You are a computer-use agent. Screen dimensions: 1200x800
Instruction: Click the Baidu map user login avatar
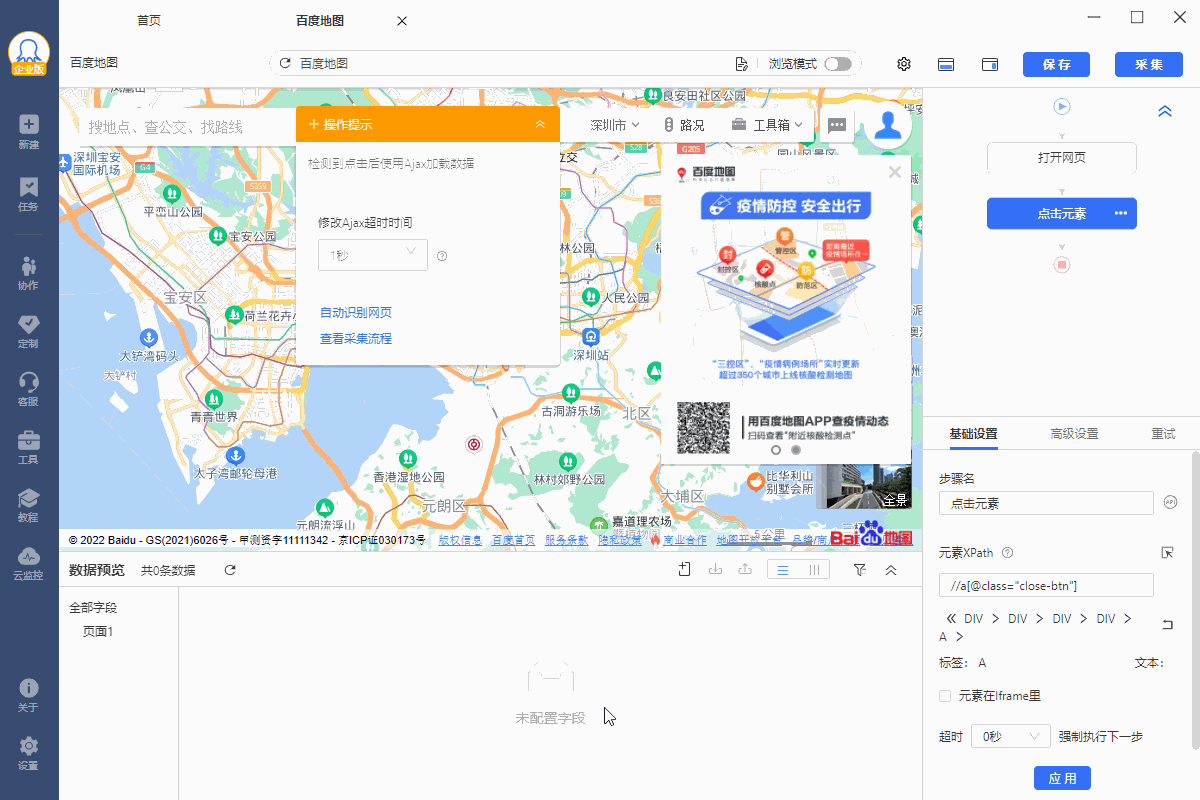(x=888, y=125)
